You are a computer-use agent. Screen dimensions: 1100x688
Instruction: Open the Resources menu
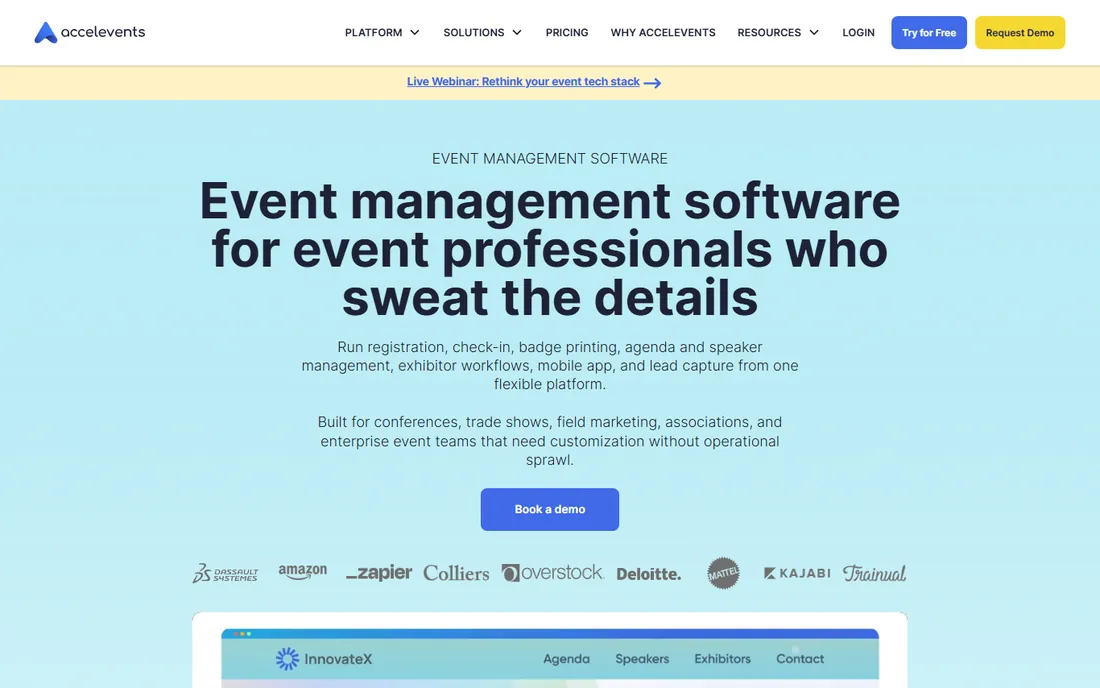click(769, 32)
